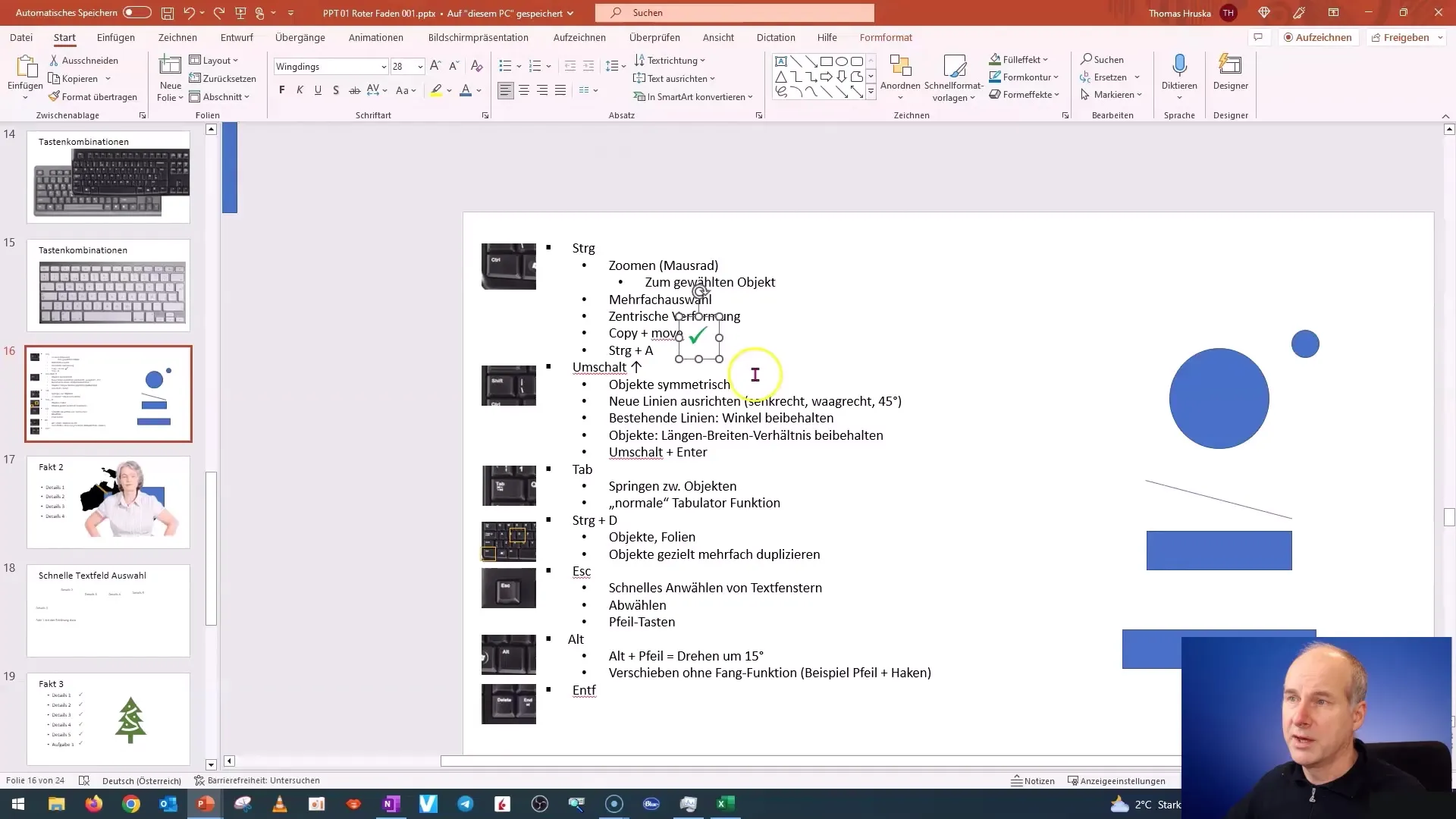Select the Animationen ribbon tab
1456x819 pixels.
point(376,37)
